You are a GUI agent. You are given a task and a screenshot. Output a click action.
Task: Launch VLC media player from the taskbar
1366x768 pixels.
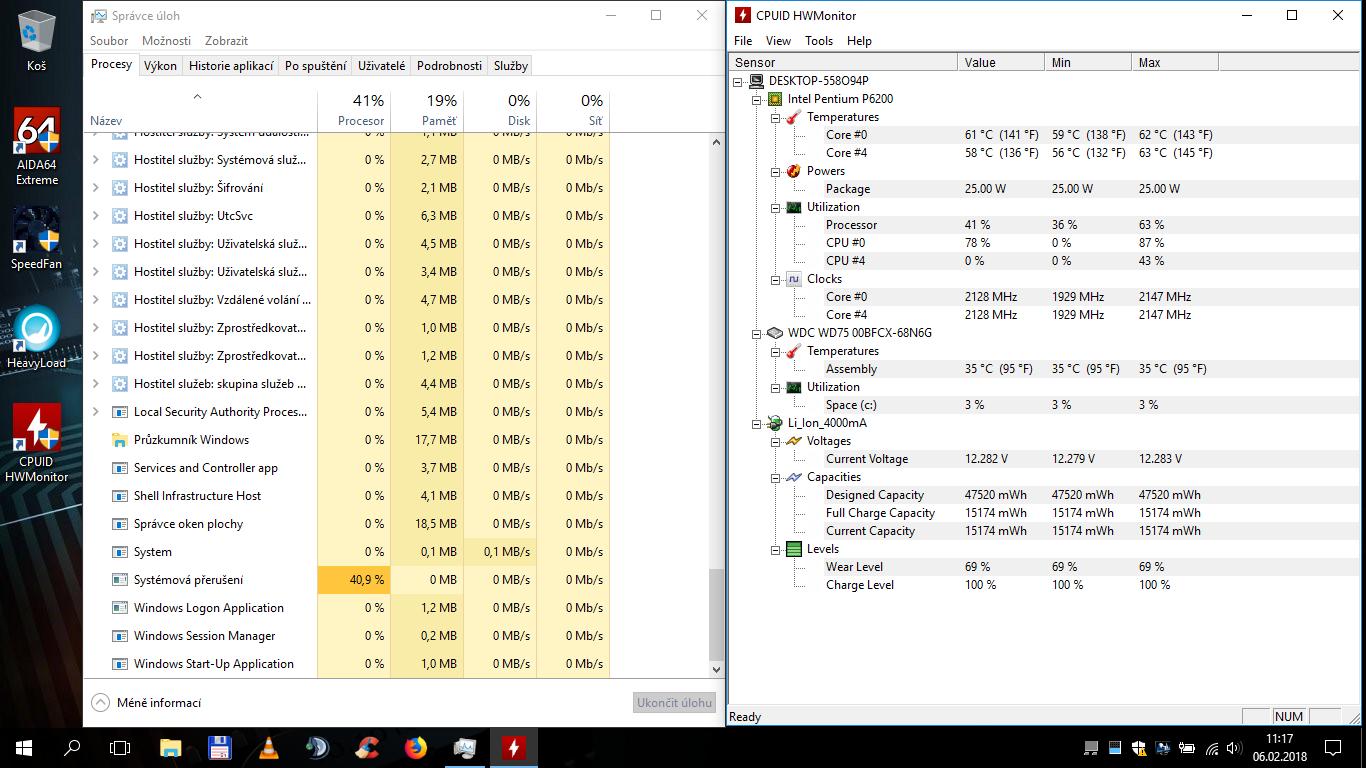pos(269,748)
